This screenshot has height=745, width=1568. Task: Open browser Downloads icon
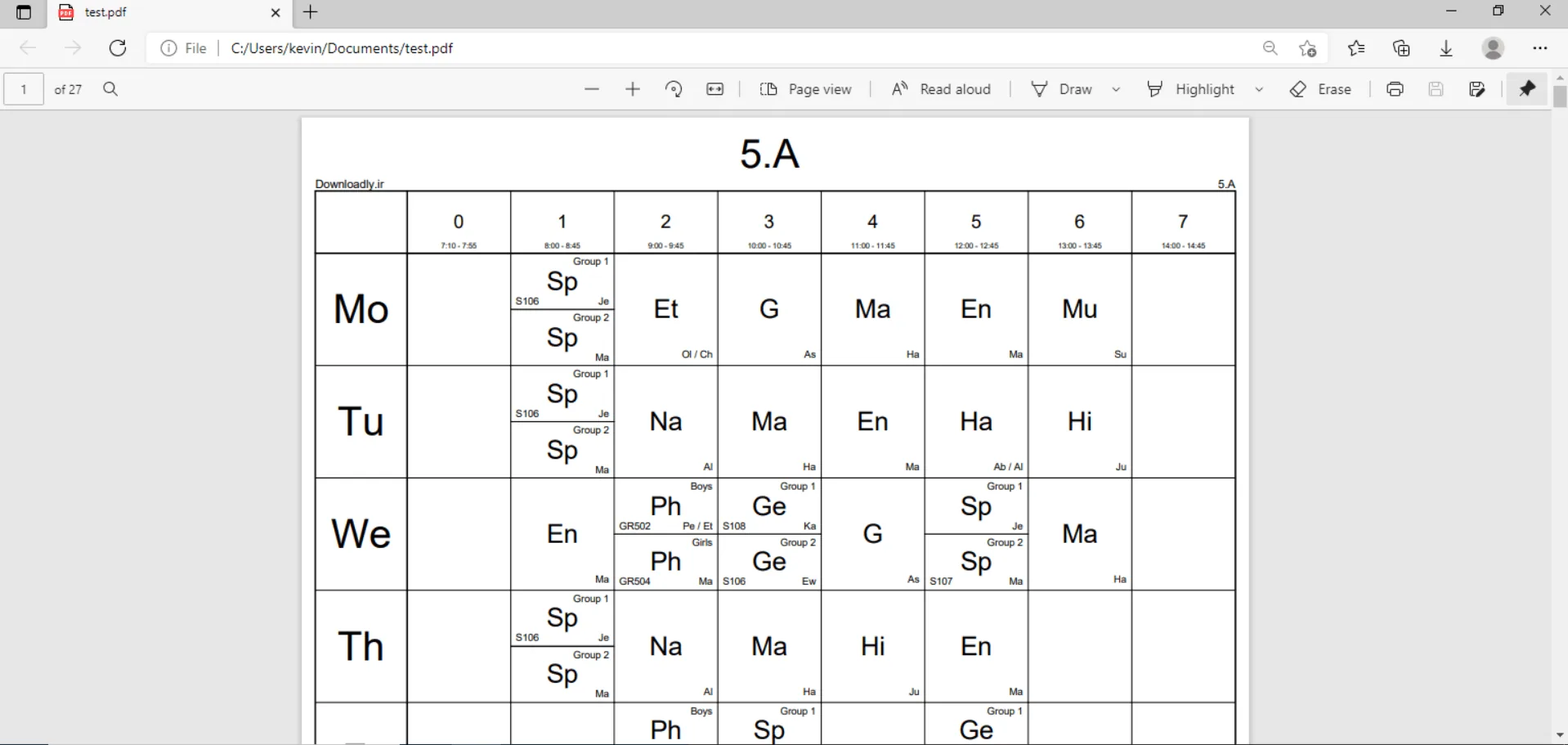click(1446, 48)
